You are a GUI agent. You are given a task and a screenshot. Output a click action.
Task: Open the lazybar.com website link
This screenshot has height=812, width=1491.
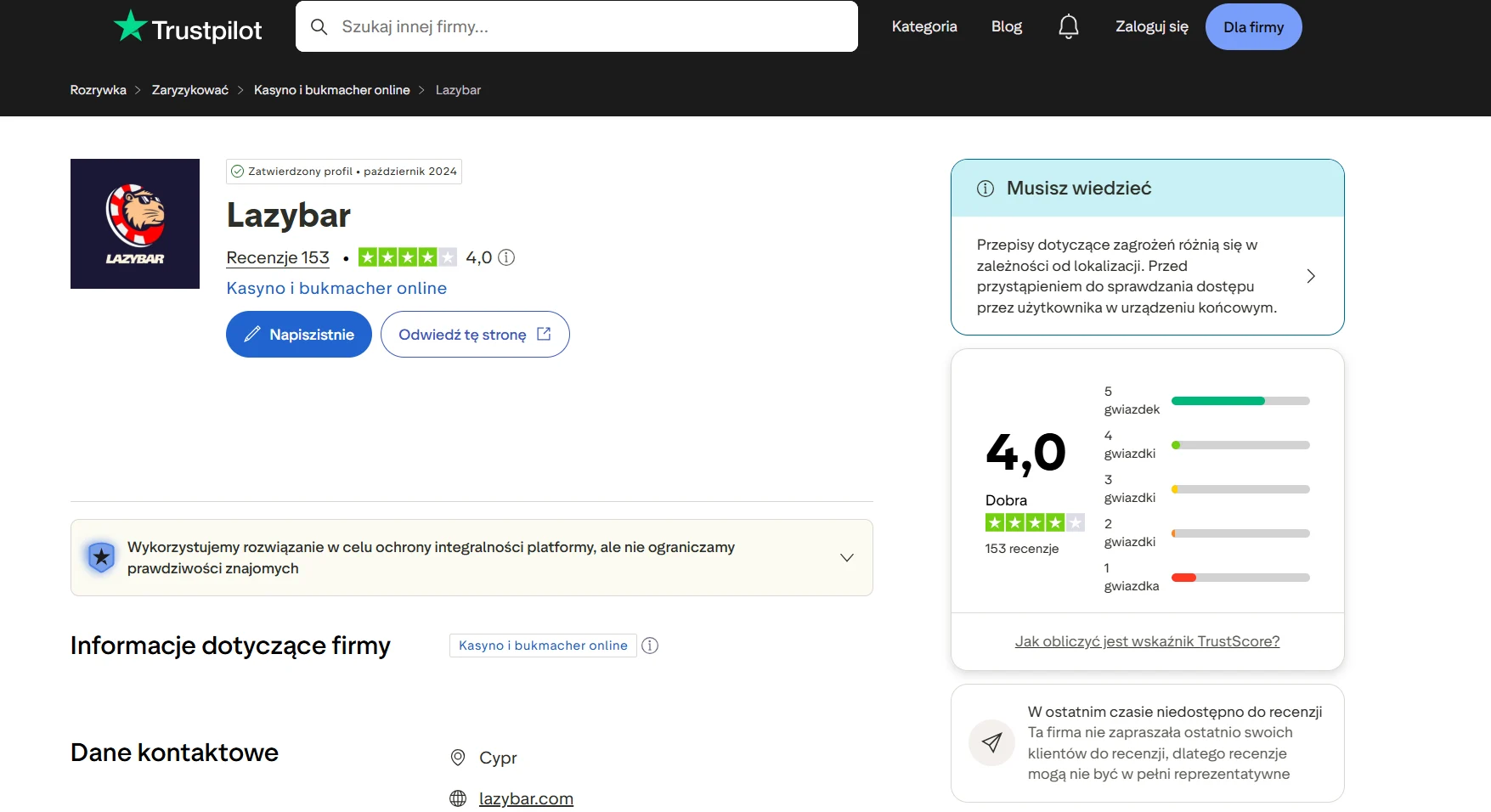[x=526, y=798]
